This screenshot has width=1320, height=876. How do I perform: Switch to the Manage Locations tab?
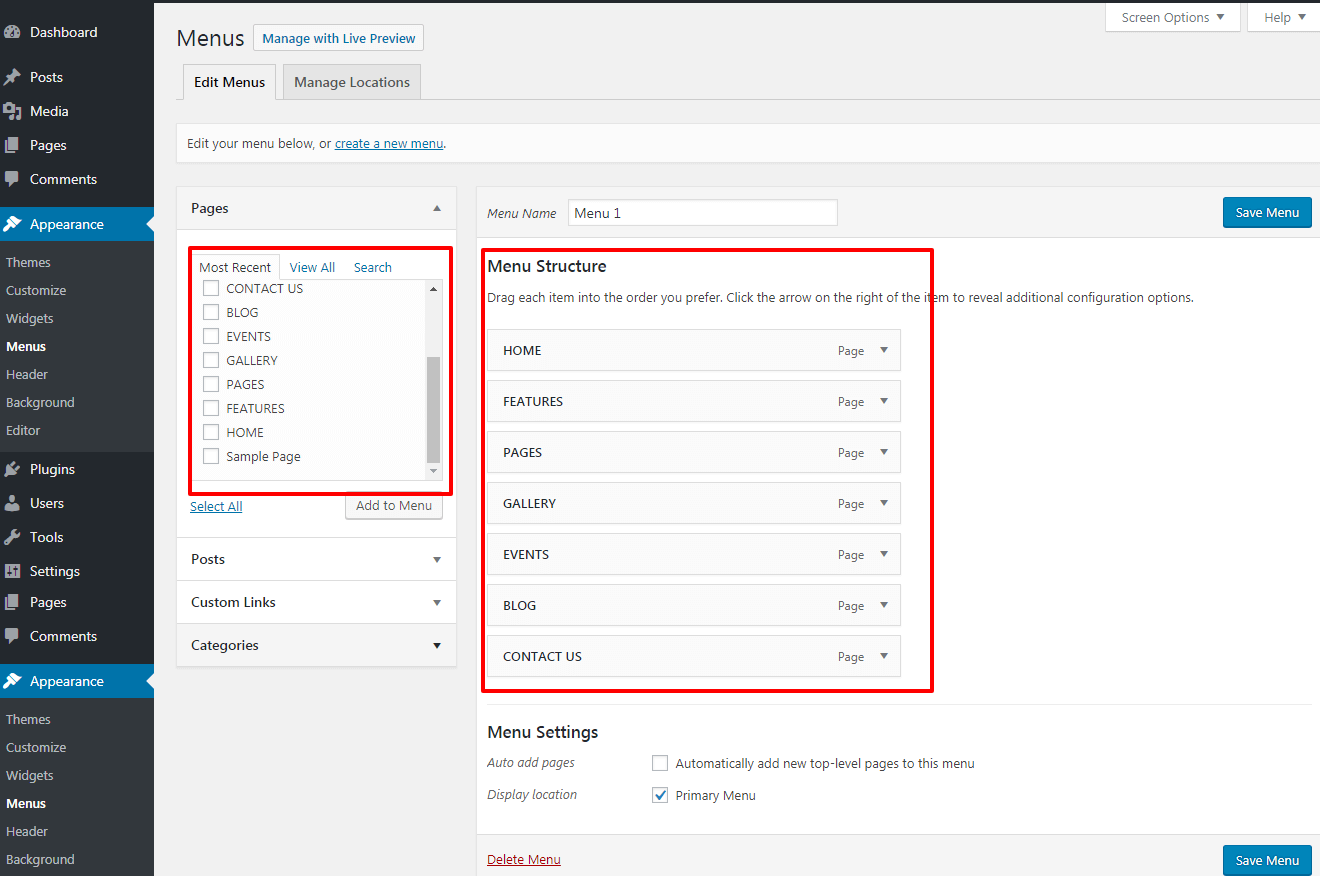point(352,82)
